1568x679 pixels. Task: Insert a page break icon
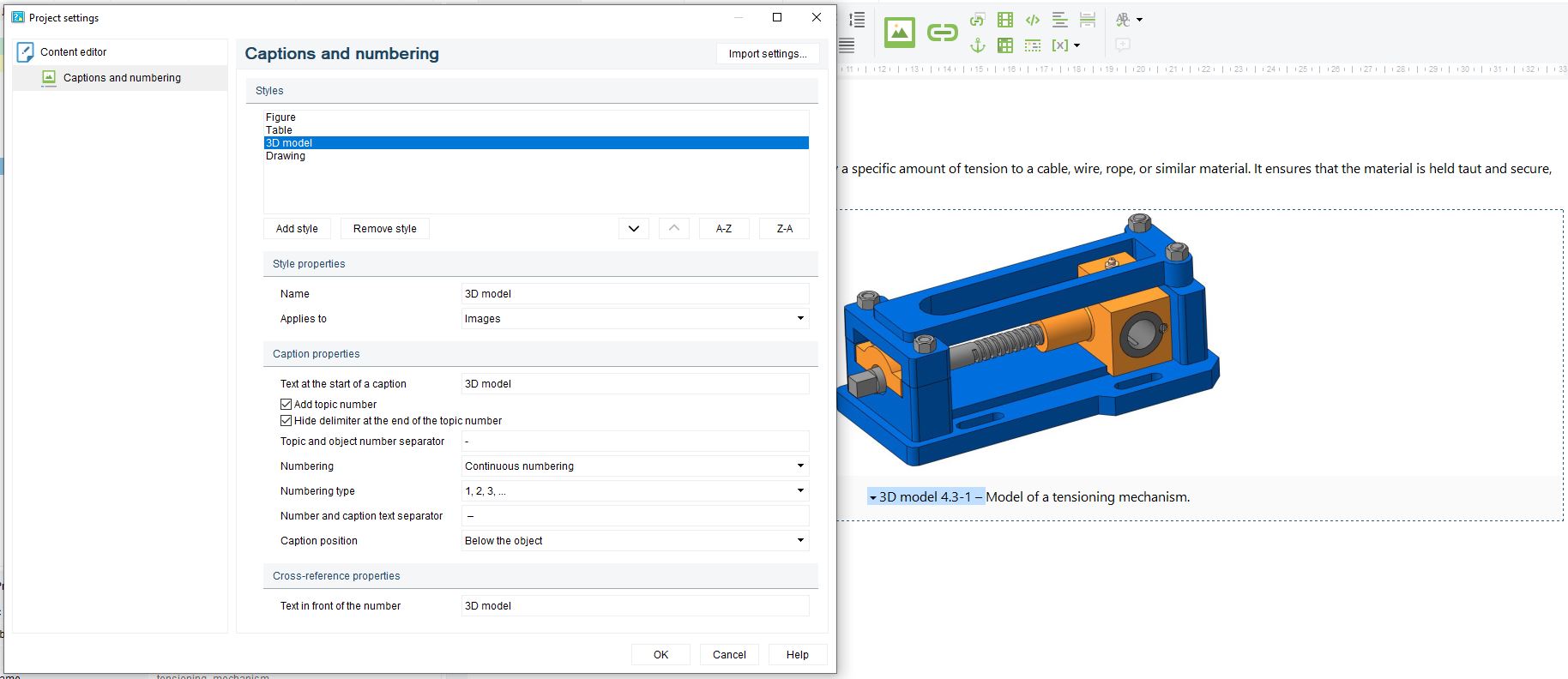point(1088,20)
